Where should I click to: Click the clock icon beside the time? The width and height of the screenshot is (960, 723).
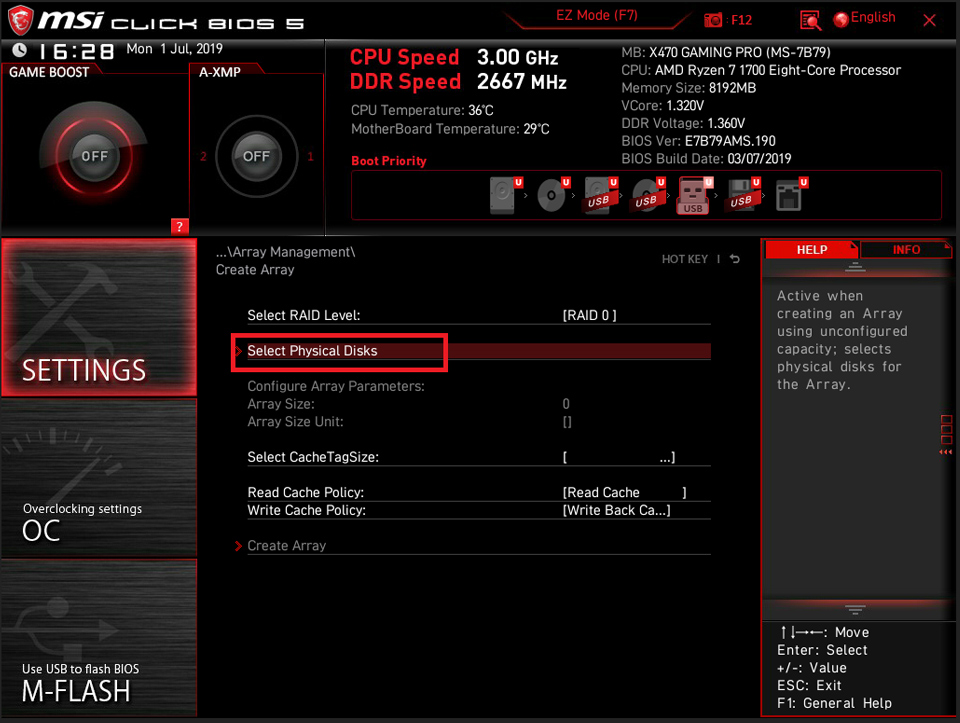19,50
